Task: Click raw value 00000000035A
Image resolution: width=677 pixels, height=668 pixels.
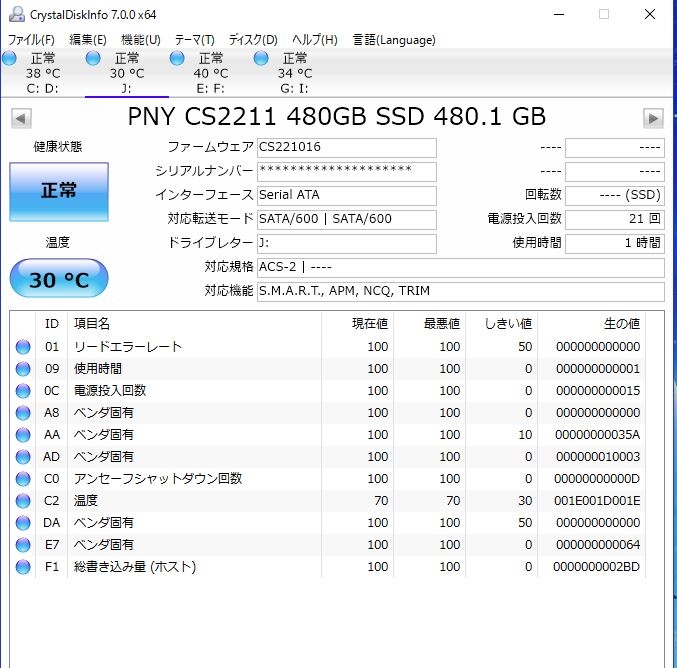Action: click(x=598, y=435)
